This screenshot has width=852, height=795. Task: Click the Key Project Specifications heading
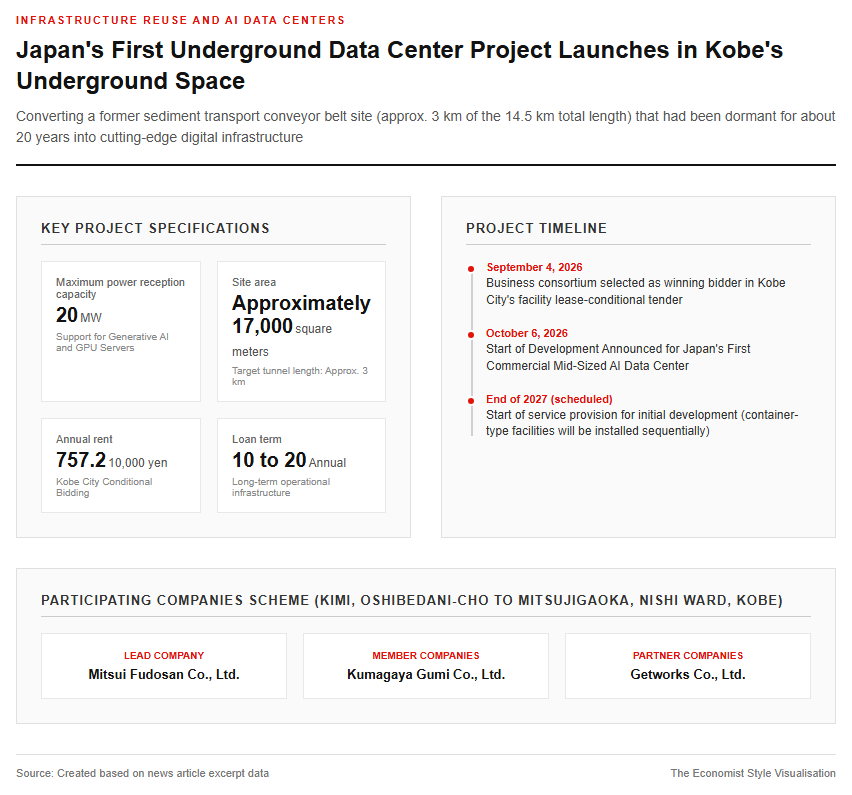tap(155, 228)
